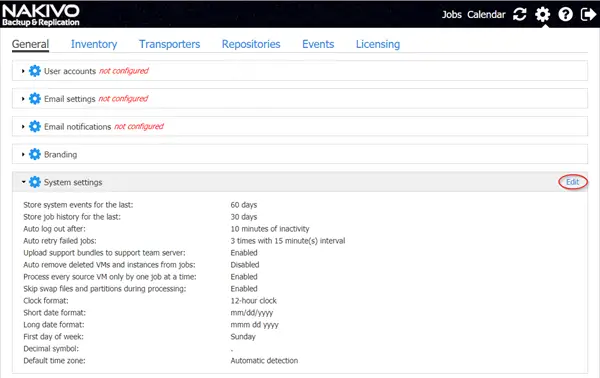Viewport: 600px width, 378px height.
Task: Open the Licensing tab
Action: 378,44
